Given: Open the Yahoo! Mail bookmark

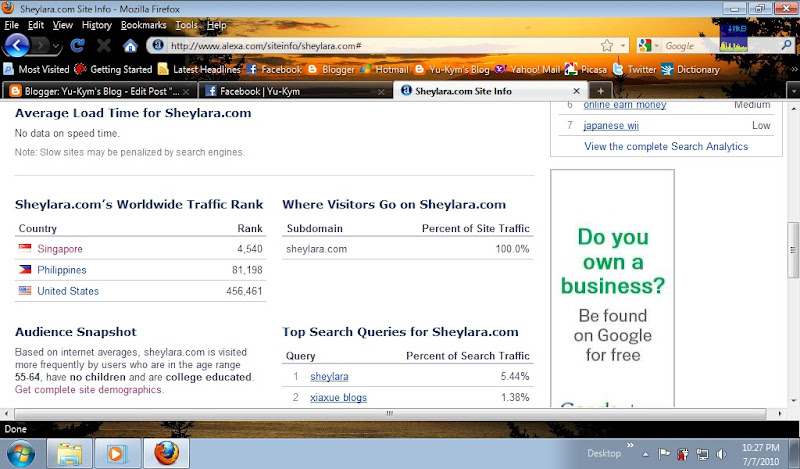Looking at the screenshot, I should (x=527, y=69).
